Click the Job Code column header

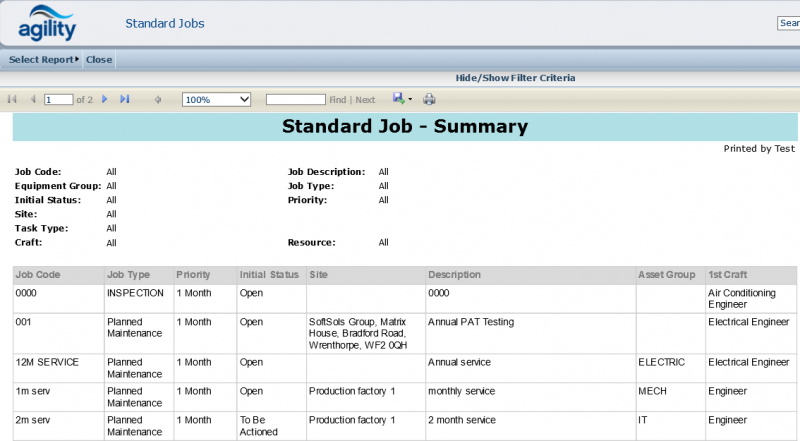coord(38,274)
